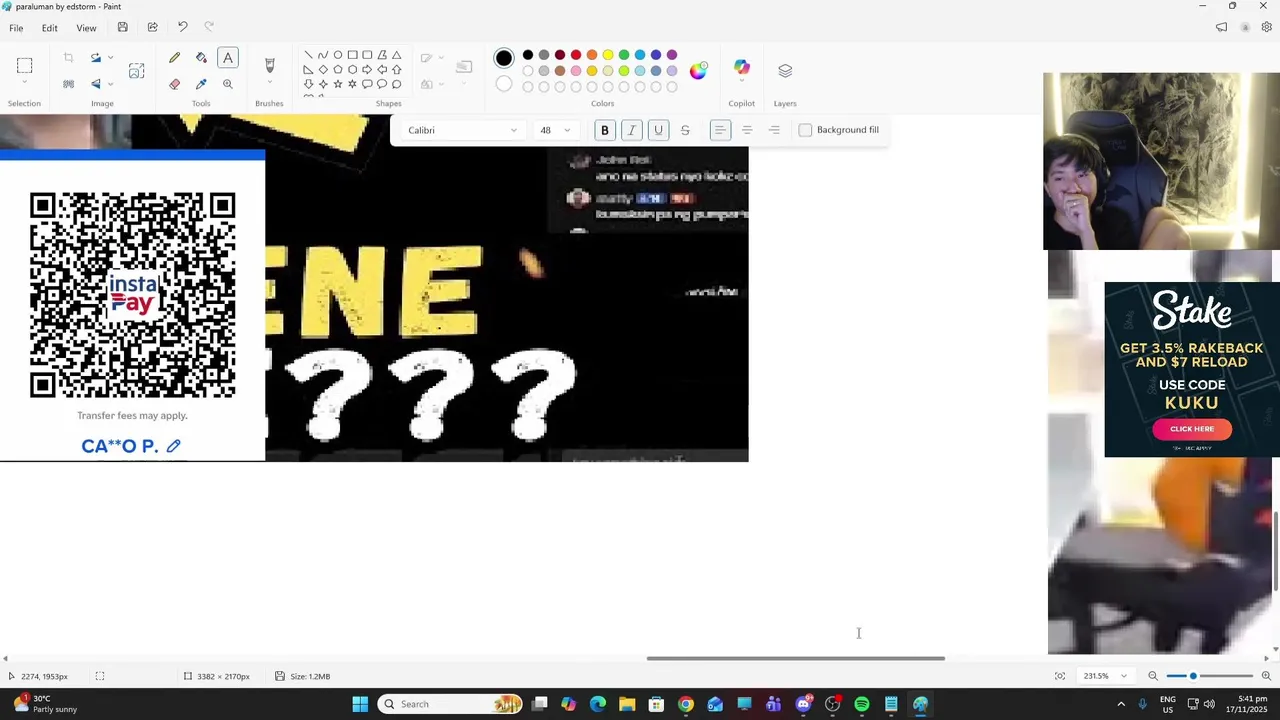Open the font size 48 dropdown
Screen dimensions: 1280x720
[x=555, y=130]
